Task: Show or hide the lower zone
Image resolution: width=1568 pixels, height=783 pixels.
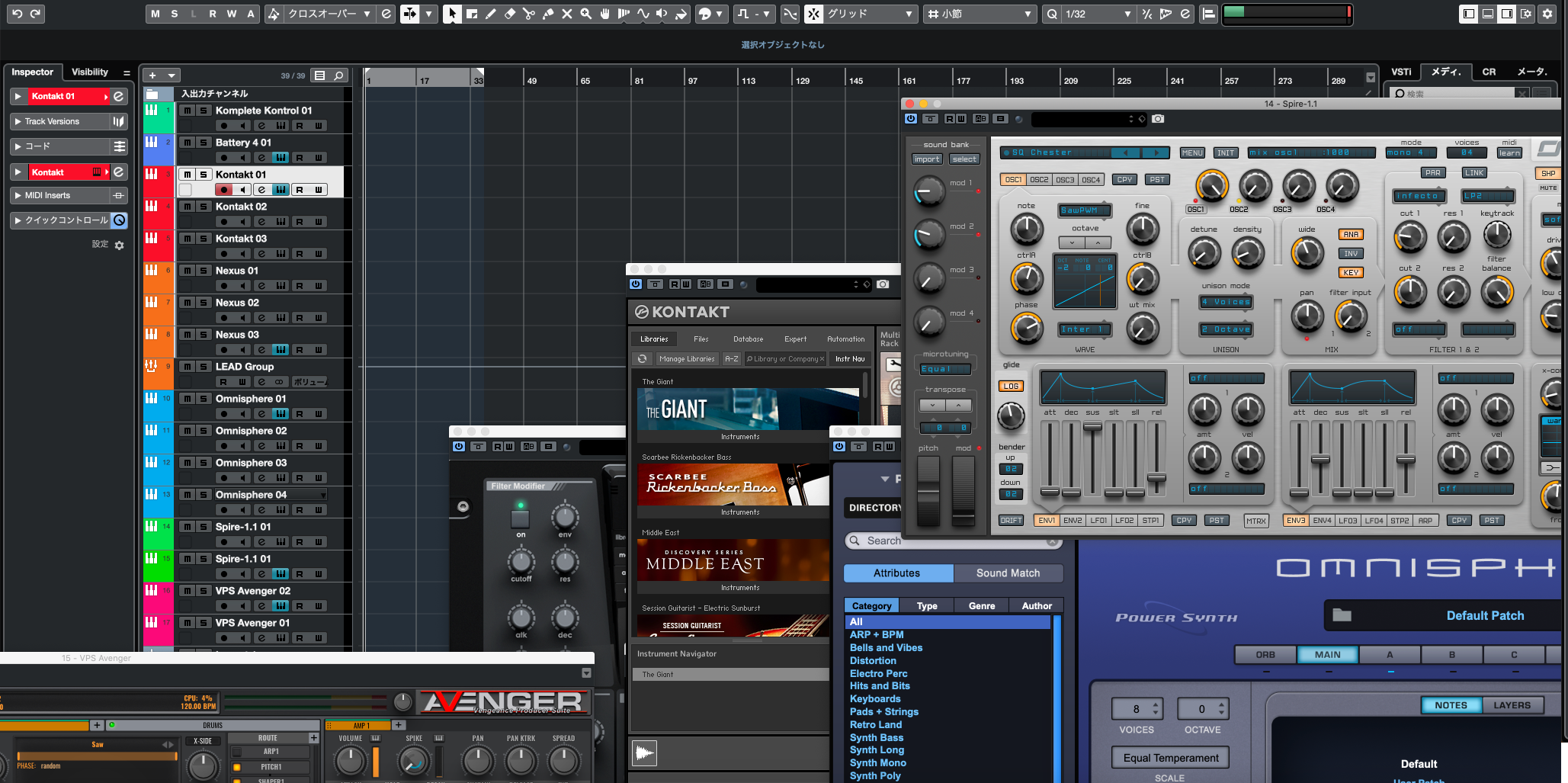Action: (x=1488, y=14)
